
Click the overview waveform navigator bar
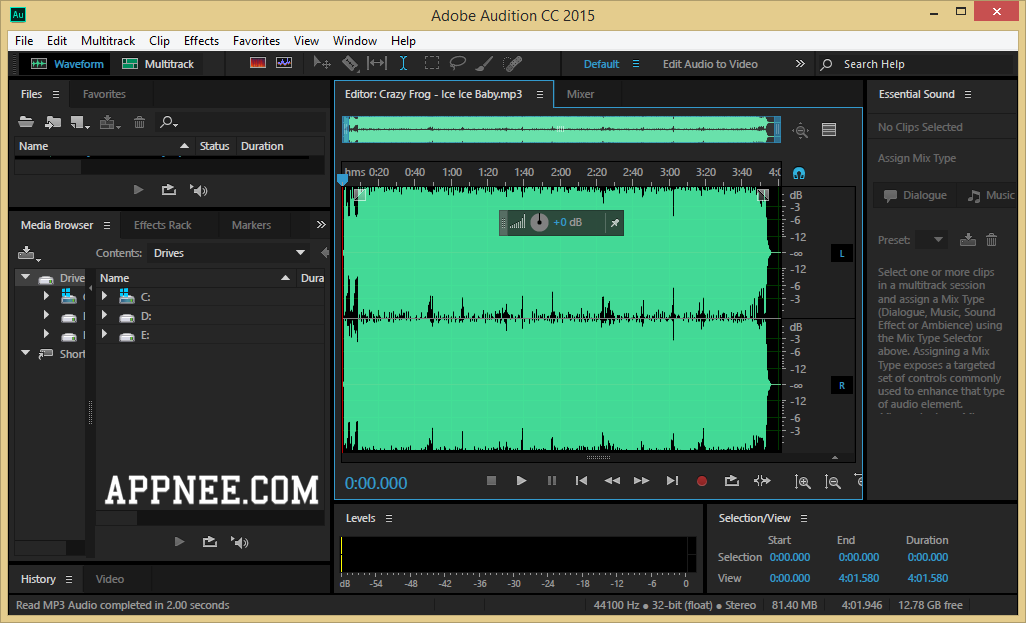pyautogui.click(x=561, y=130)
